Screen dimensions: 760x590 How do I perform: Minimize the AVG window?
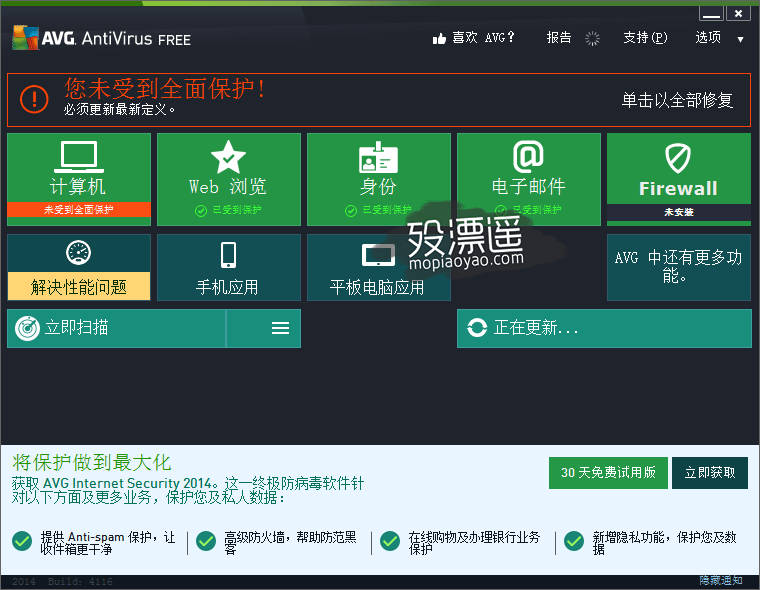711,14
